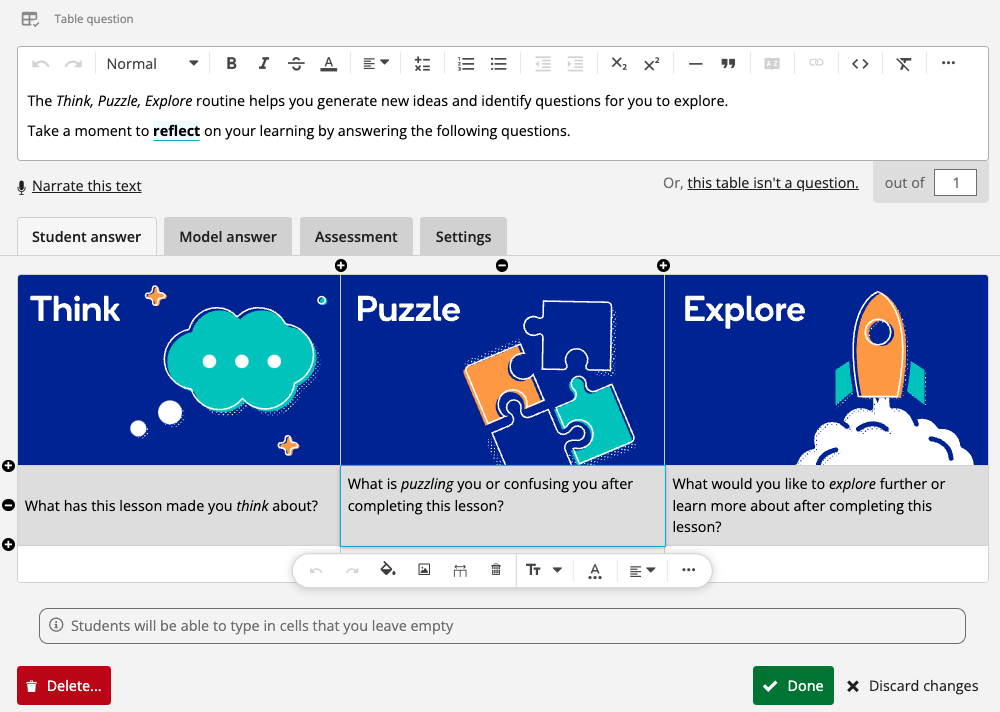Remove the questions row with the minus icon
Screen dimensions: 1000x712
[x=8, y=505]
